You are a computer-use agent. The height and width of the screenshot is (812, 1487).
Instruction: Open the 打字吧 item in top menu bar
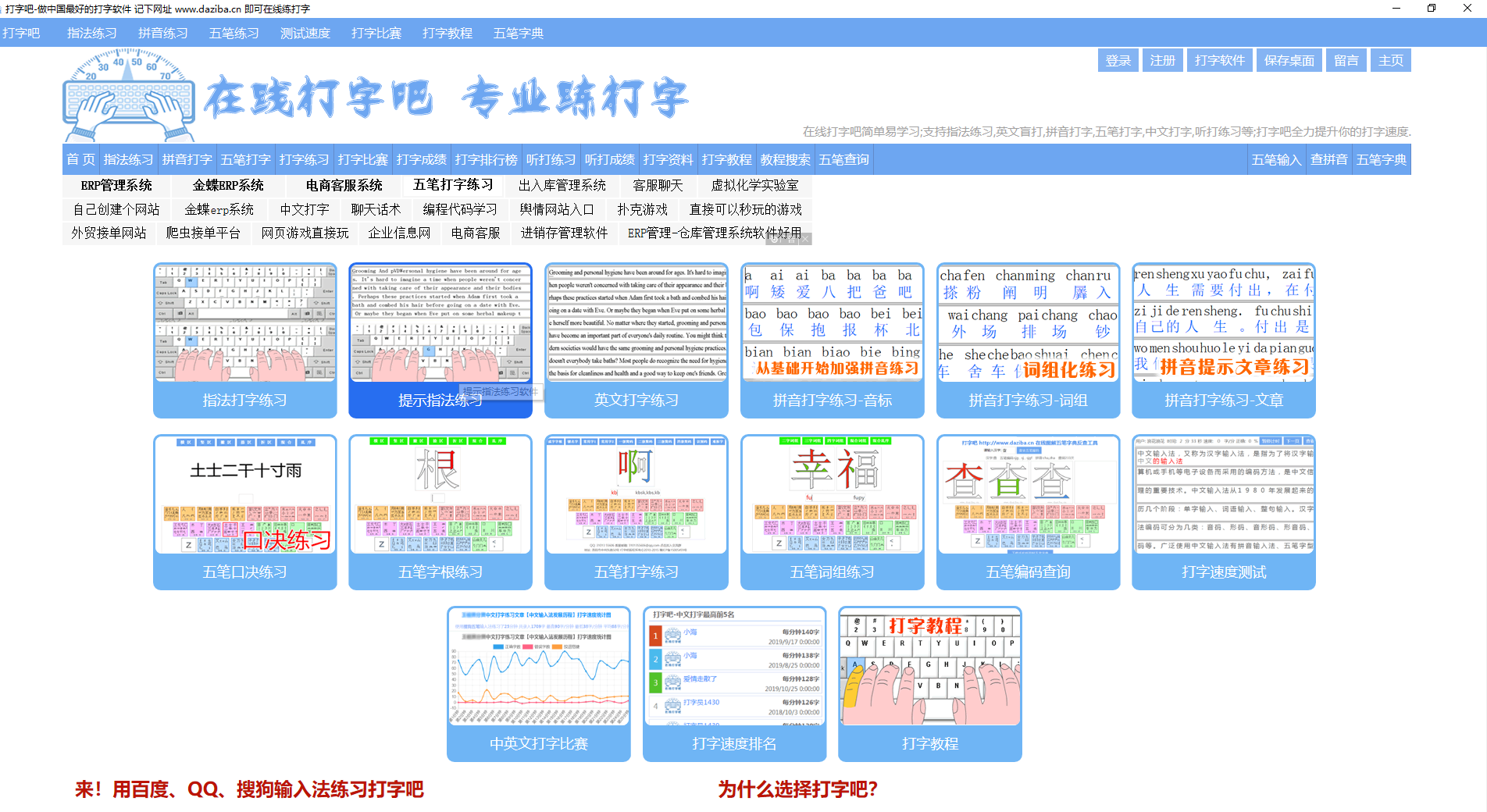21,33
